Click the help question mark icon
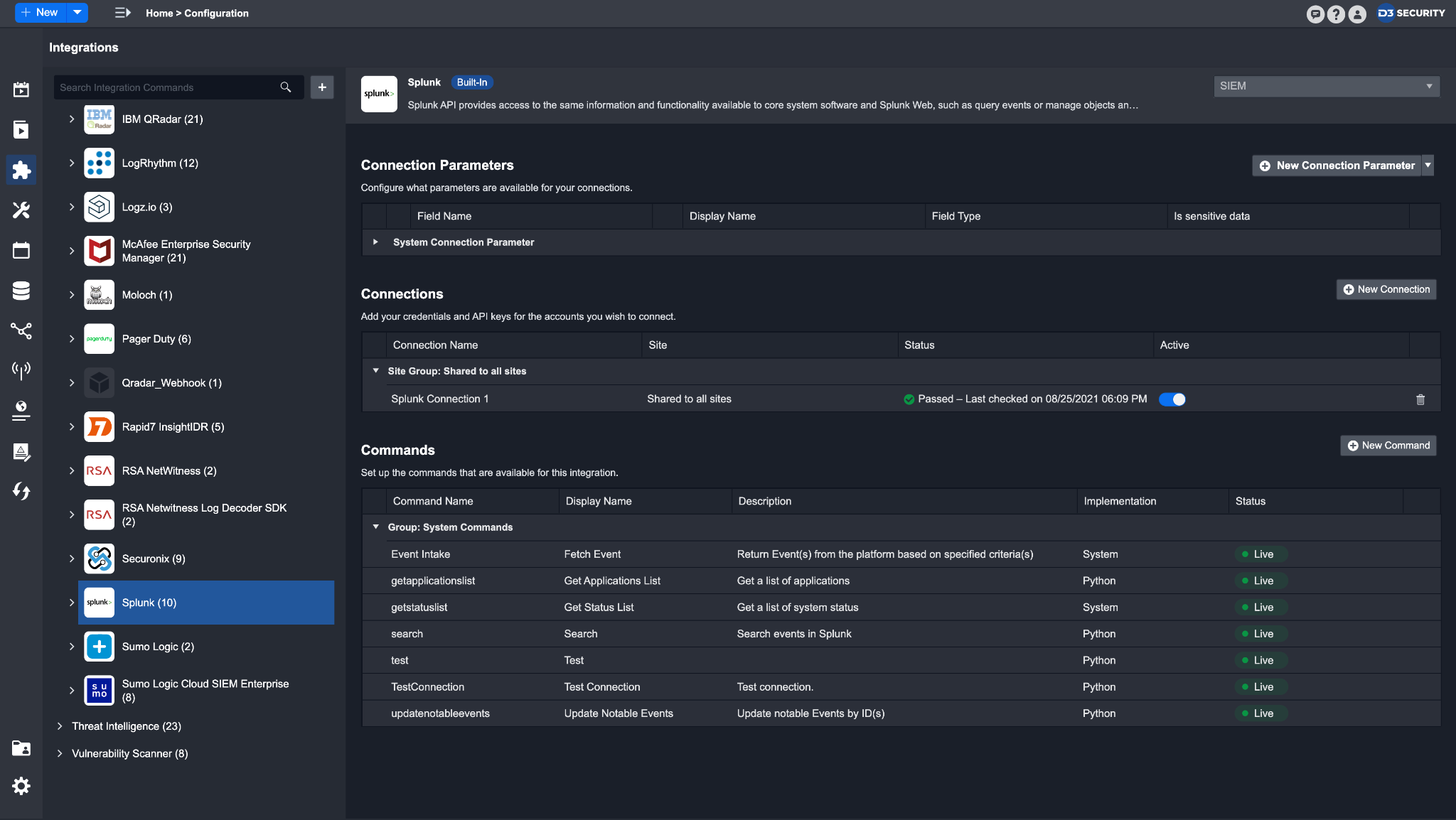 tap(1336, 14)
